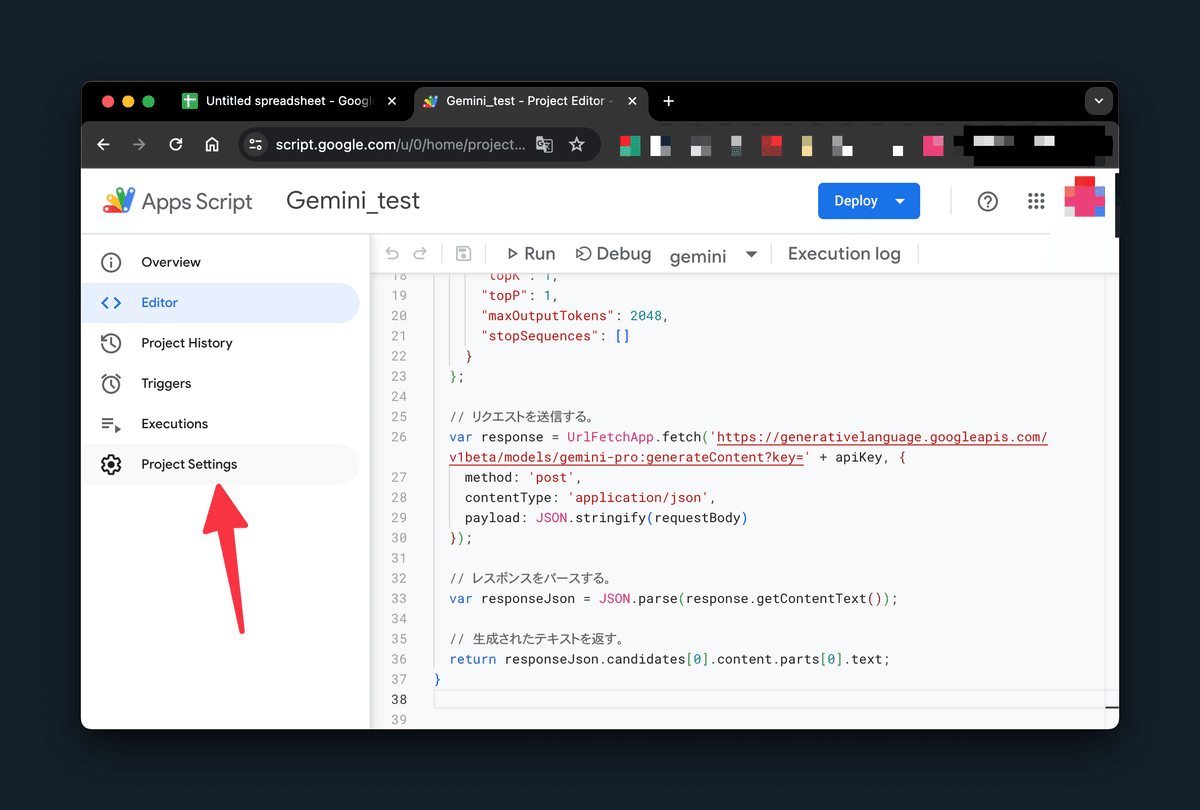Select the Editor code brackets icon
Image resolution: width=1200 pixels, height=810 pixels.
point(111,303)
